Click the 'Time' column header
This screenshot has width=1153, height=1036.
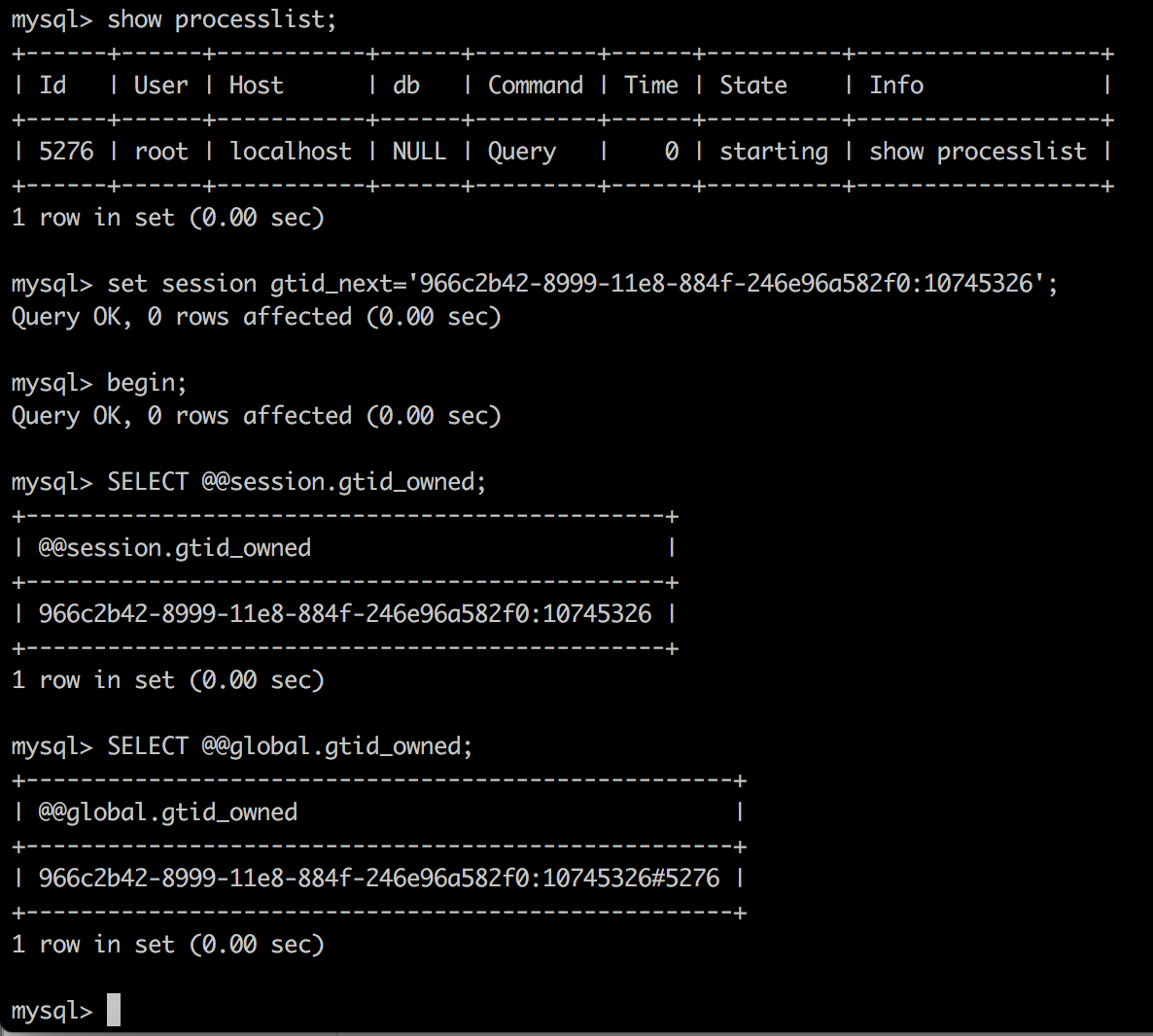(650, 86)
